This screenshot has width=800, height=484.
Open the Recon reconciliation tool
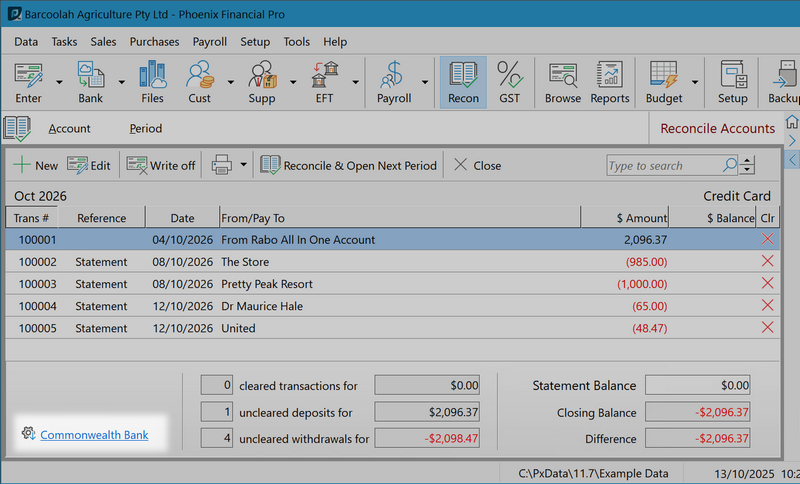tap(462, 81)
